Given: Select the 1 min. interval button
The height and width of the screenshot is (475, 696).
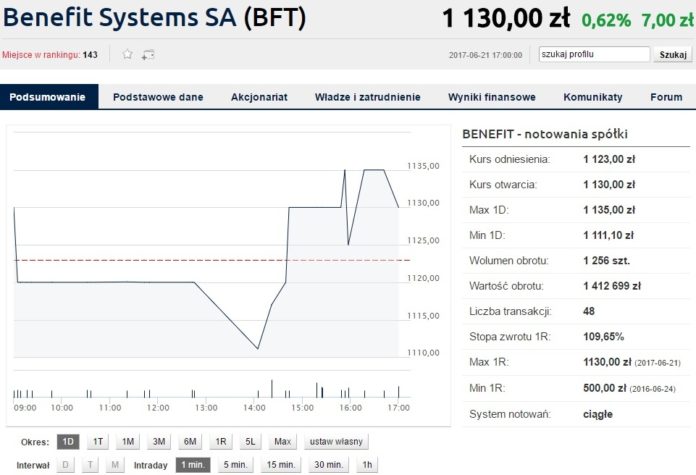Looking at the screenshot, I should [x=193, y=465].
